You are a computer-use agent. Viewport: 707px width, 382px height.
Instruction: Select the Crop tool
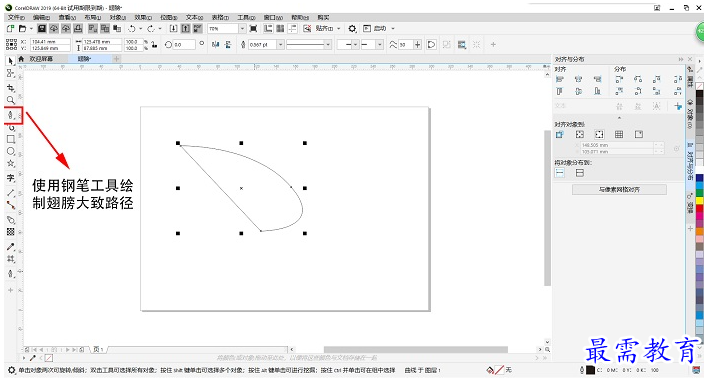tap(10, 88)
